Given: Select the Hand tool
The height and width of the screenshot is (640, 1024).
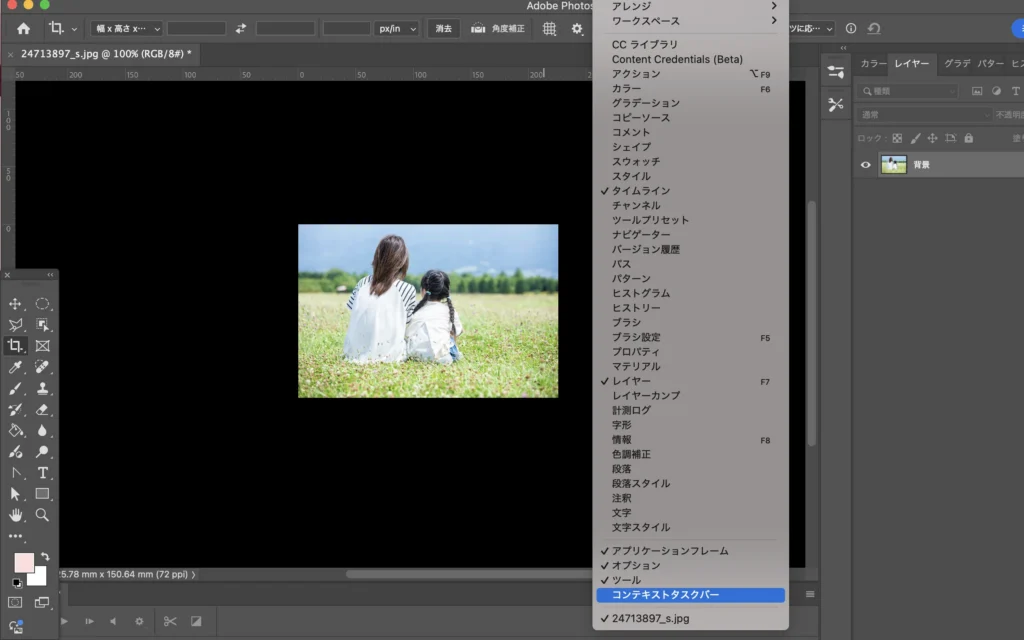Looking at the screenshot, I should (15, 515).
